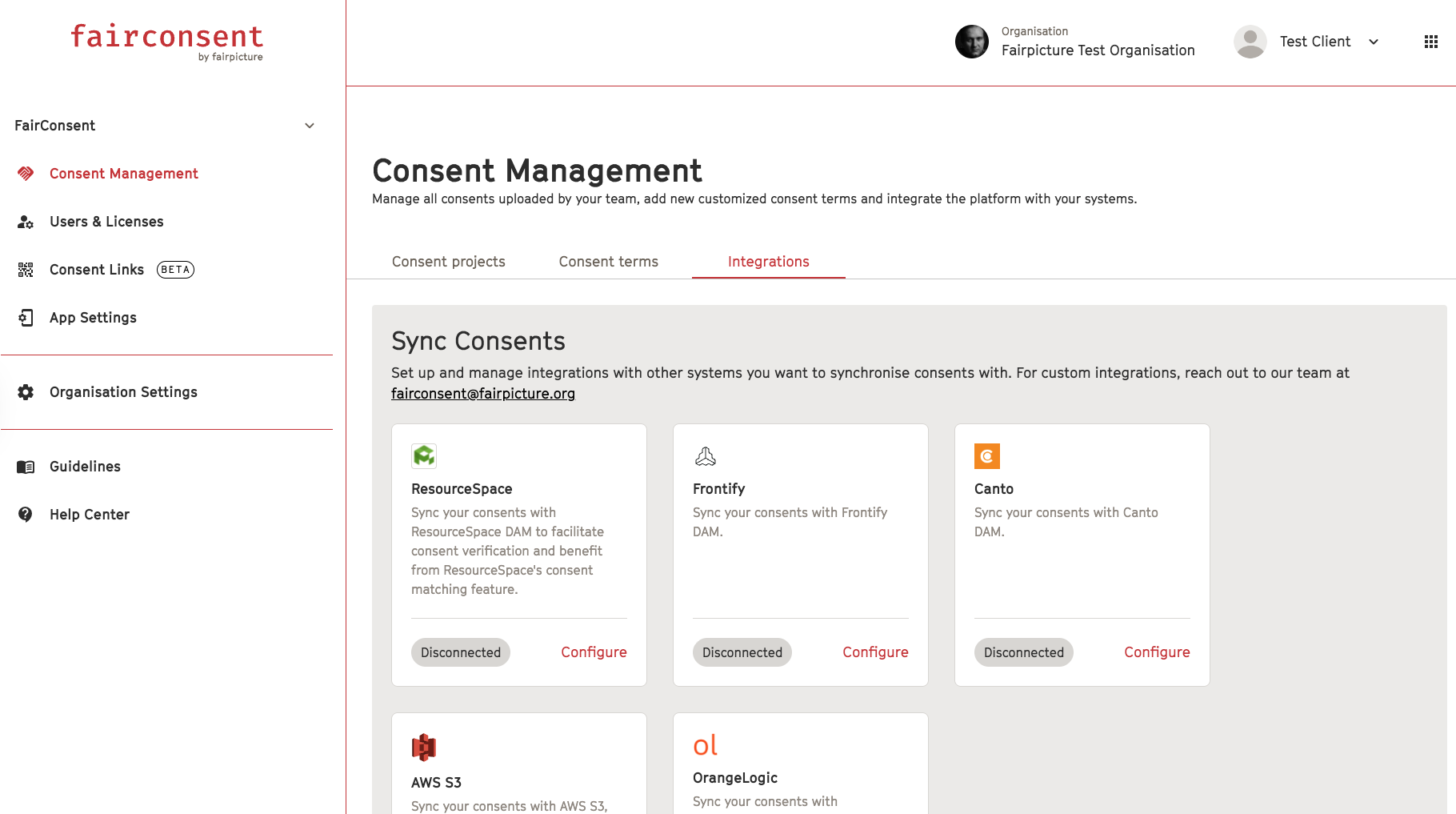Click the BETA badge

[175, 270]
